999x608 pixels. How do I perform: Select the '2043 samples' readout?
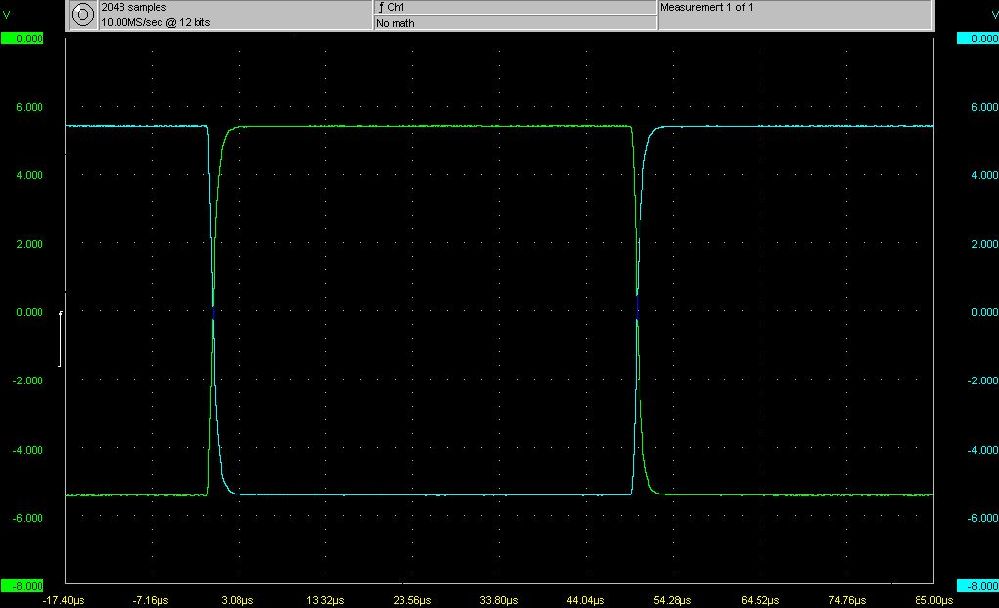[x=134, y=7]
